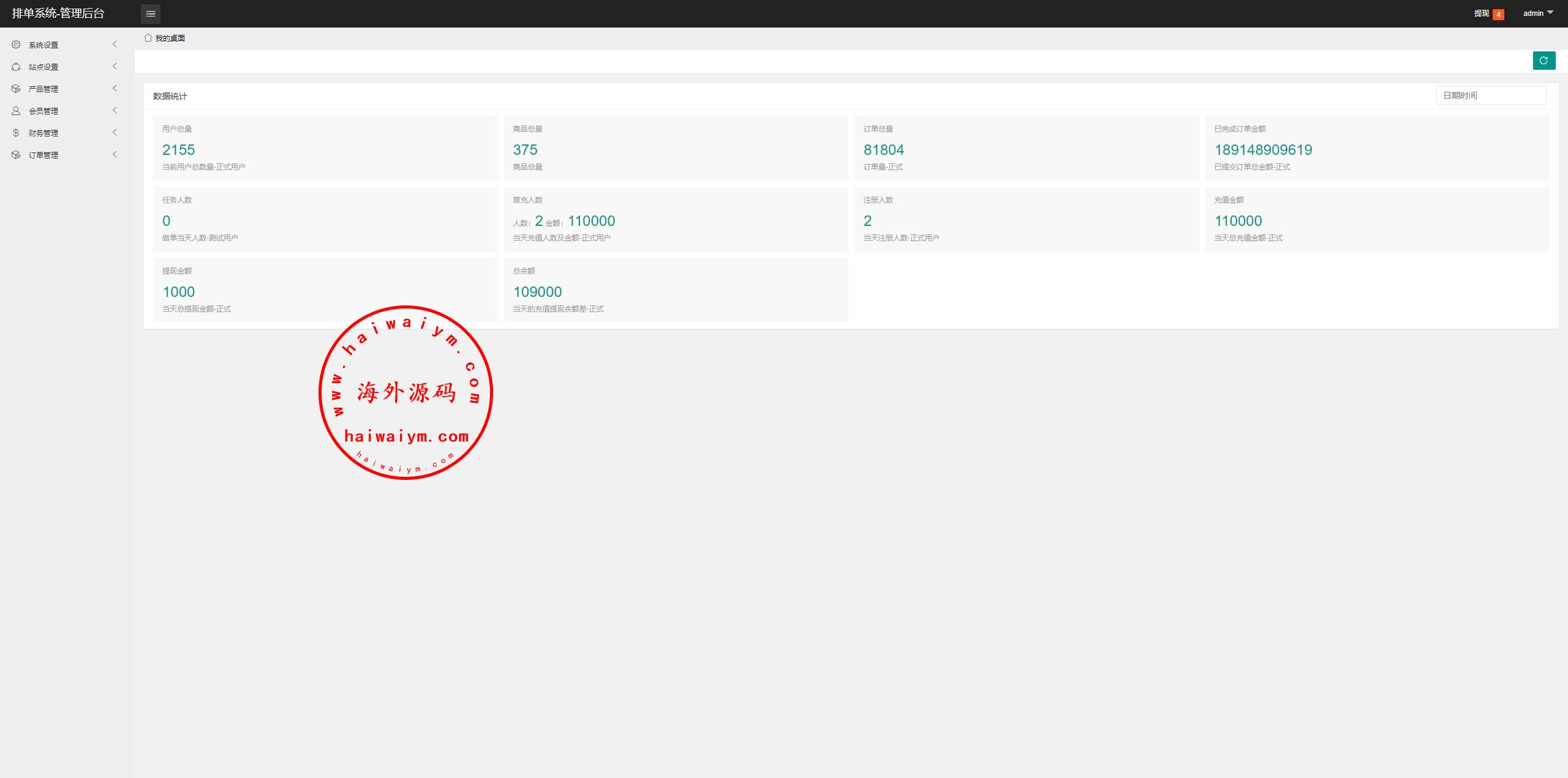The width and height of the screenshot is (1568, 778).
Task: Expand the 产品管理 chevron arrow
Action: click(x=115, y=88)
